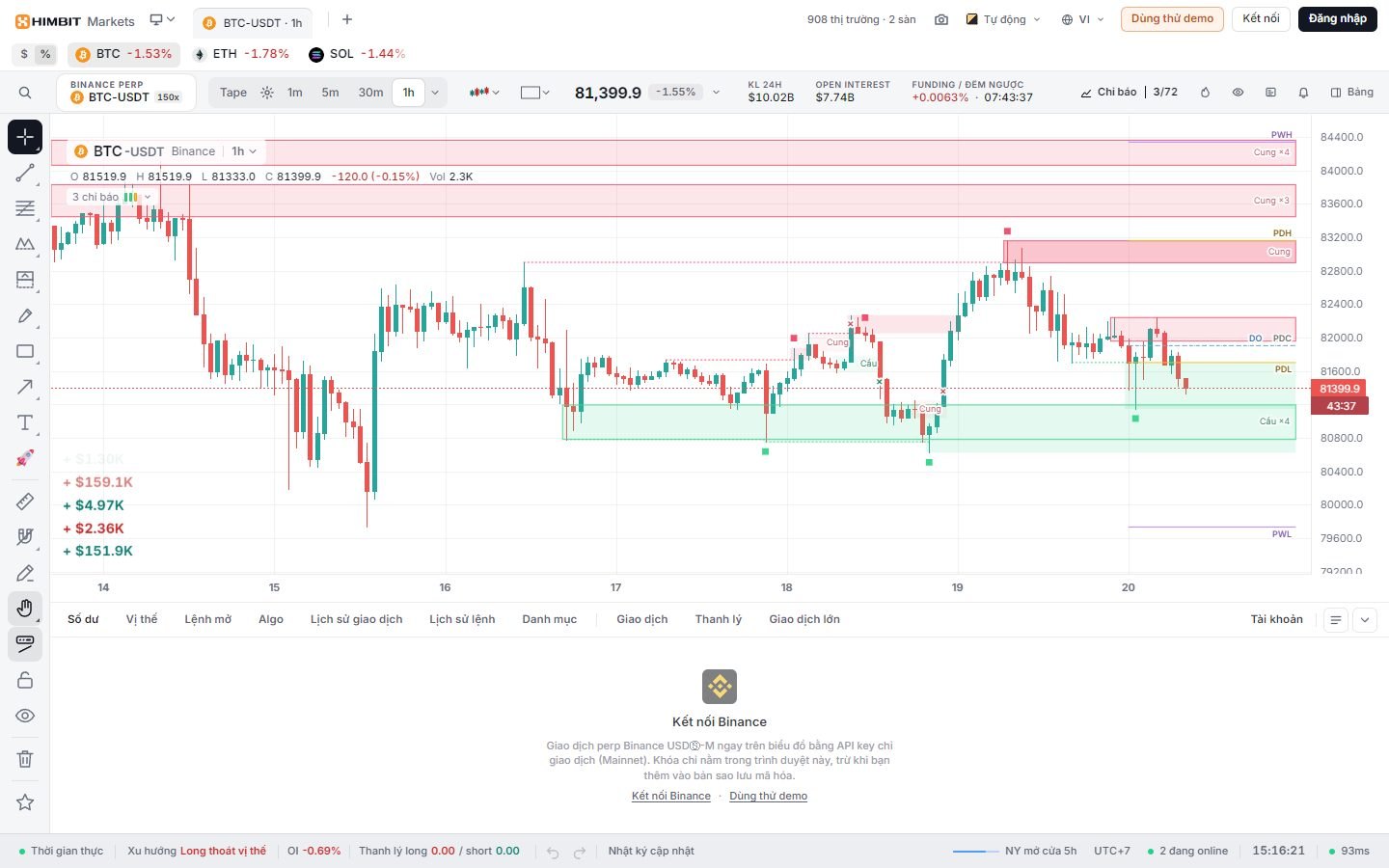Select the chart patterns tool
This screenshot has height=868, width=1389.
click(25, 244)
